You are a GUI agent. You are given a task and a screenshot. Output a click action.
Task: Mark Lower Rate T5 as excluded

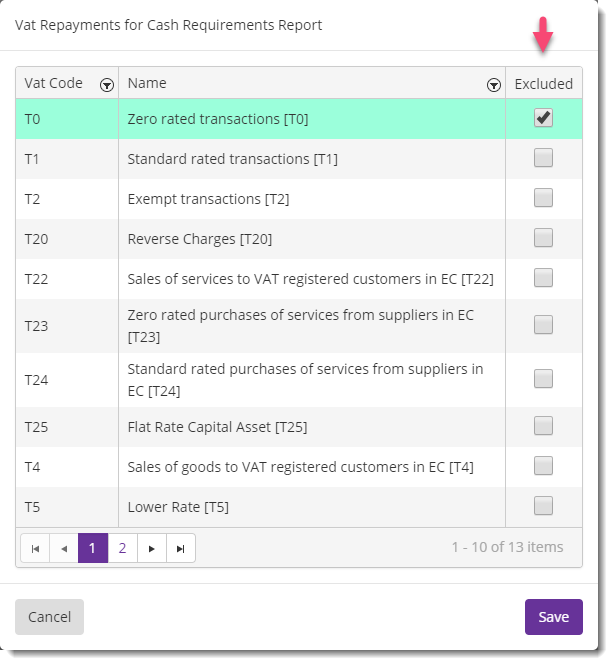coord(543,506)
